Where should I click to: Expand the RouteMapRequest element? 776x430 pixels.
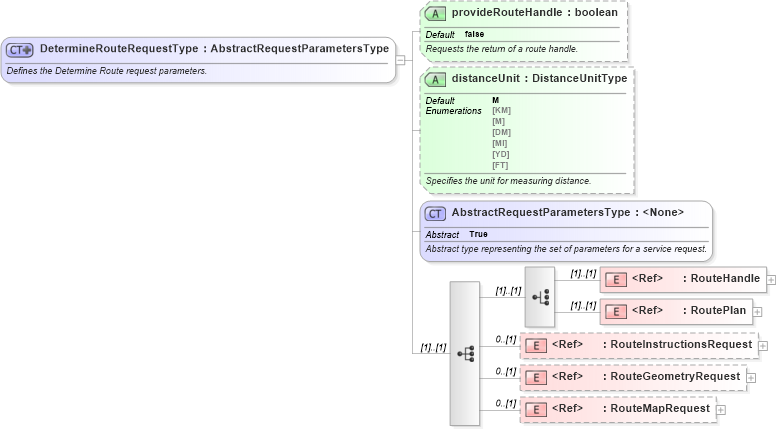(x=721, y=410)
